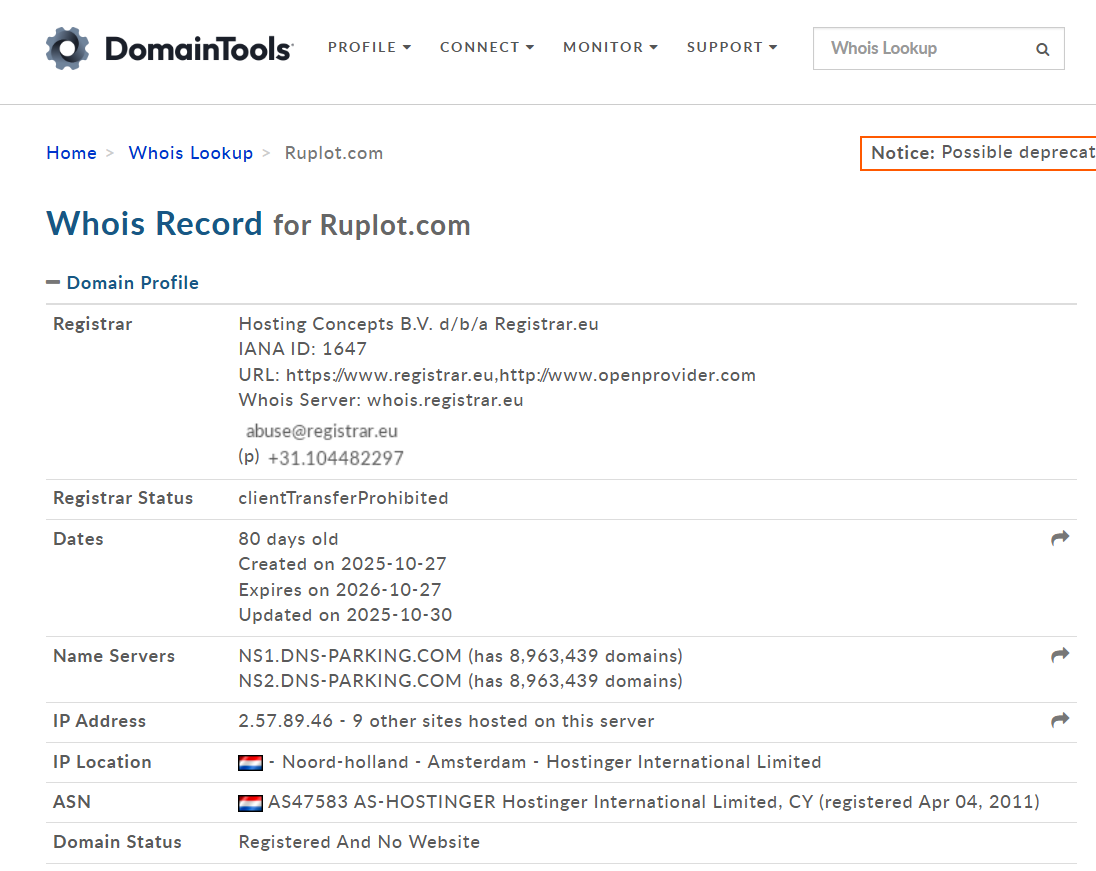This screenshot has height=871, width=1096.
Task: Click the DomainTools gear logo
Action: 67,48
